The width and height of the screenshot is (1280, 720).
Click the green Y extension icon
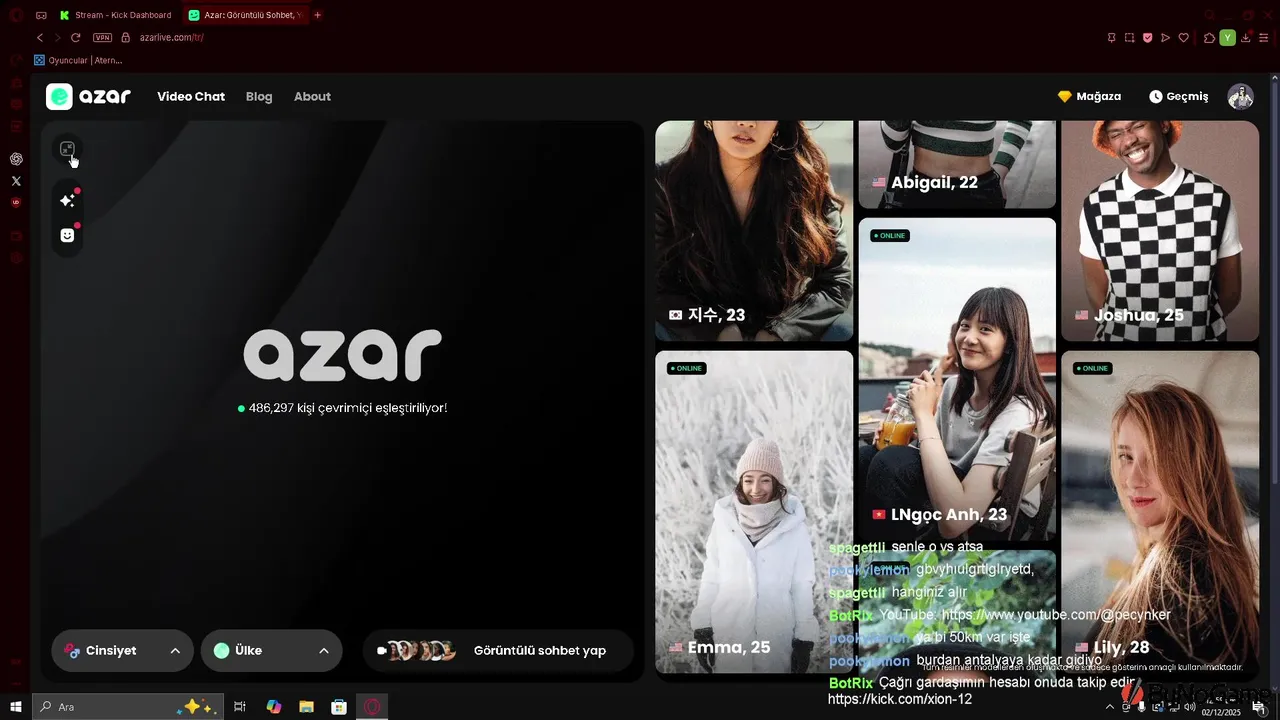[x=1227, y=38]
